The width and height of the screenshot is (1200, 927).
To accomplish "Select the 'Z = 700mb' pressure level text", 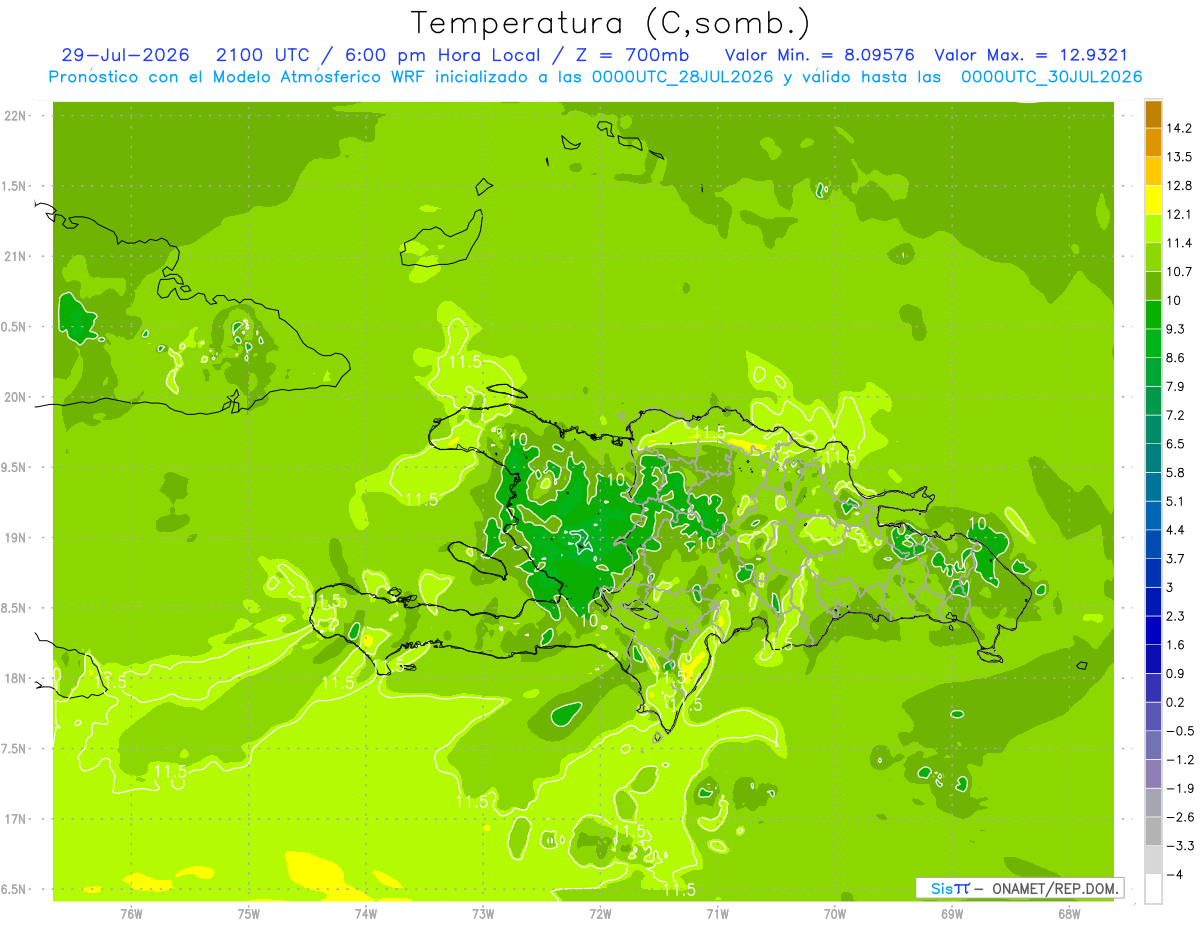I will 631,55.
